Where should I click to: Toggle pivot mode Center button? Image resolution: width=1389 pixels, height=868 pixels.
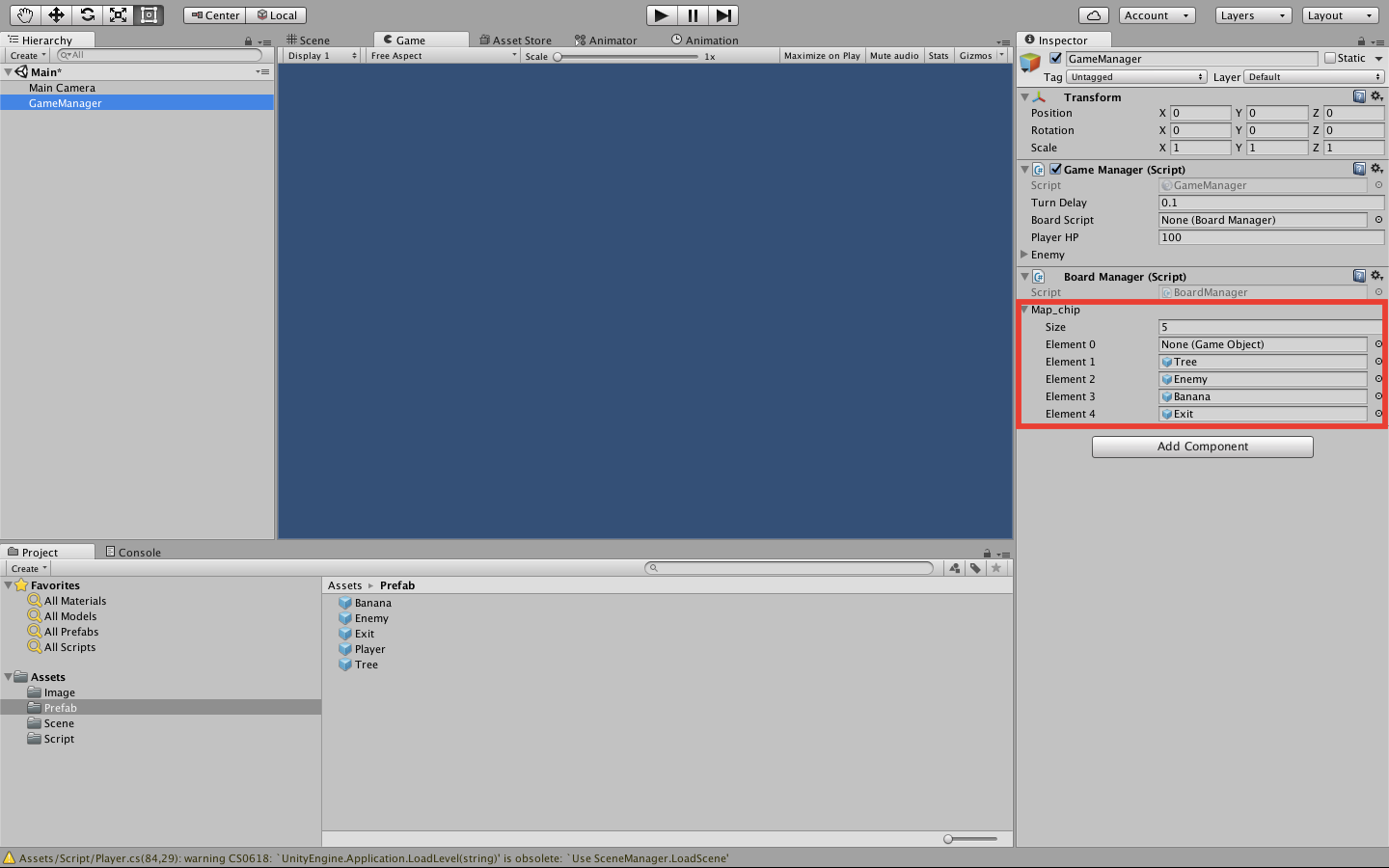click(x=214, y=15)
